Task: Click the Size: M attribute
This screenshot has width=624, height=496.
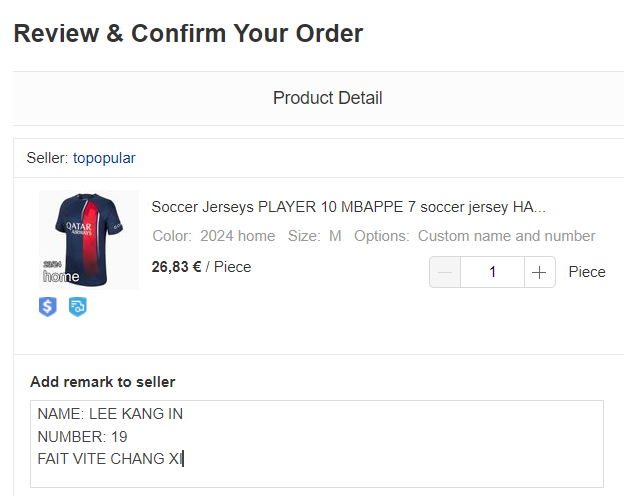Action: click(x=315, y=236)
